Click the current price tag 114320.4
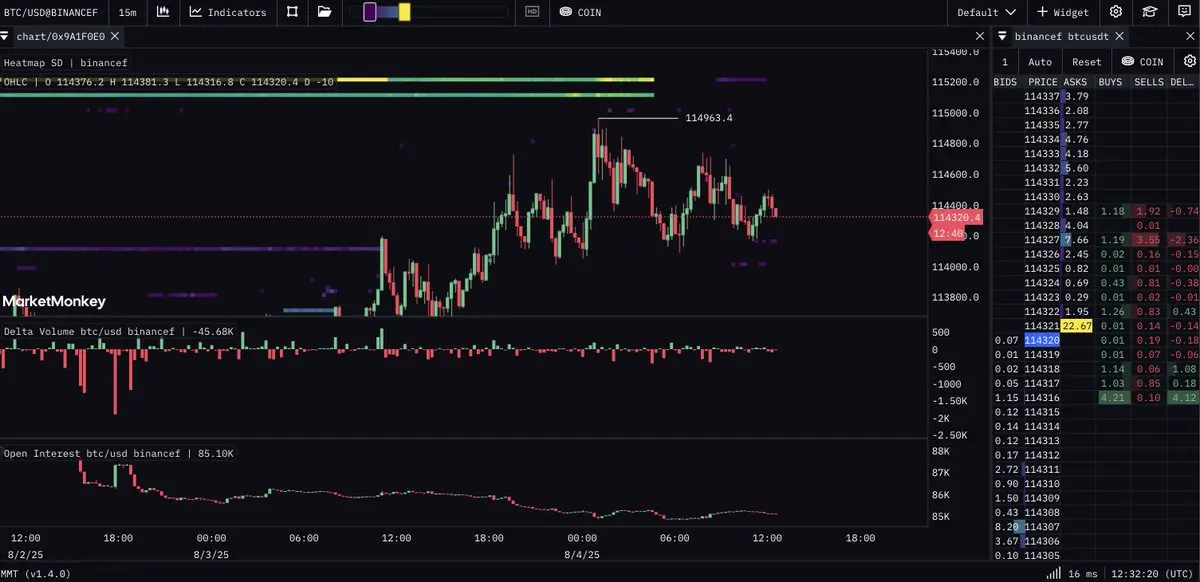Viewport: 1200px width, 582px height. (x=956, y=217)
